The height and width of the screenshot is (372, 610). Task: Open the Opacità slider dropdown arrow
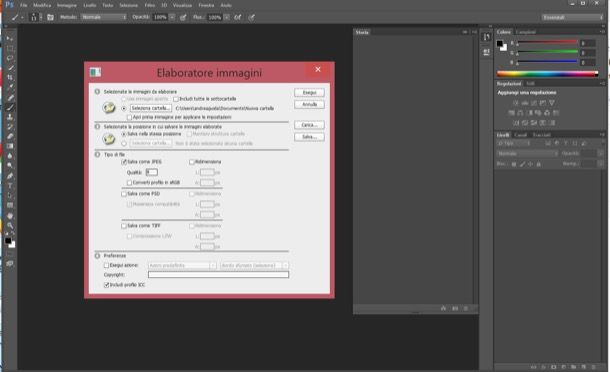(172, 17)
